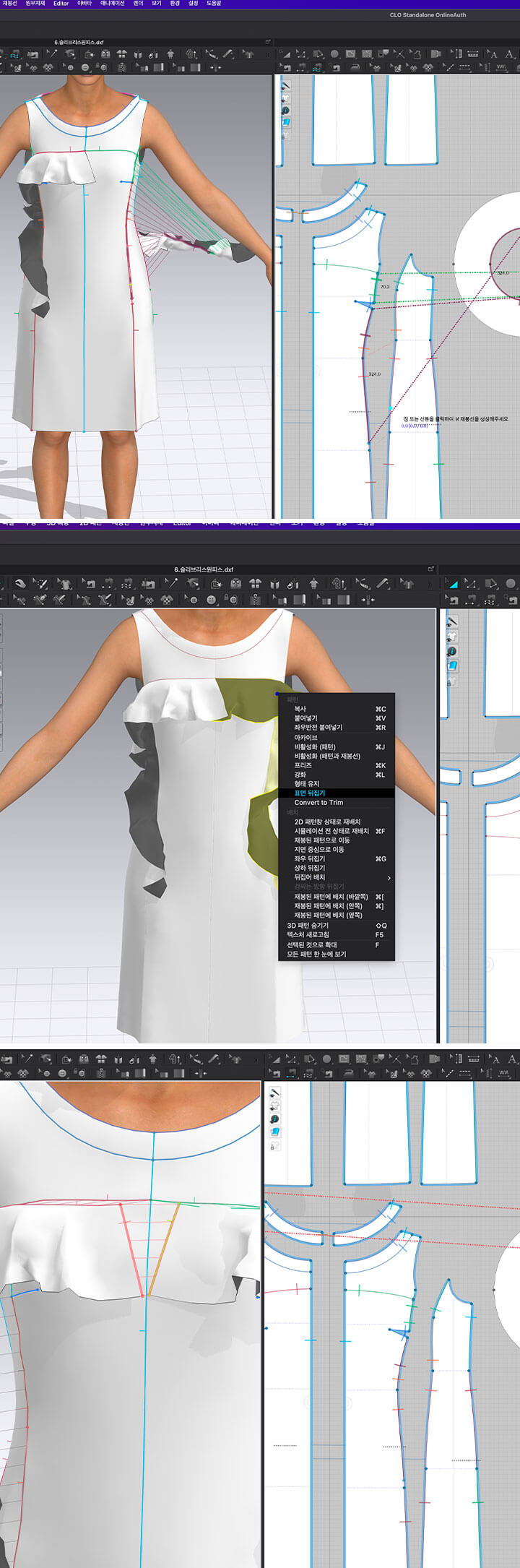Select the 6.슬리브리스원피스.dxf tab in the top window

(79, 43)
